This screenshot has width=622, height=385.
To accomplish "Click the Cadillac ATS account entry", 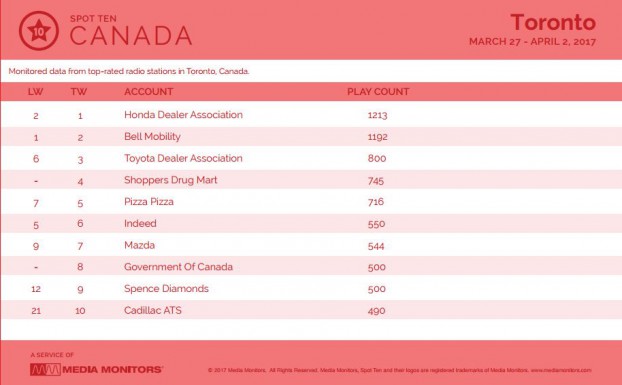I will pos(153,310).
